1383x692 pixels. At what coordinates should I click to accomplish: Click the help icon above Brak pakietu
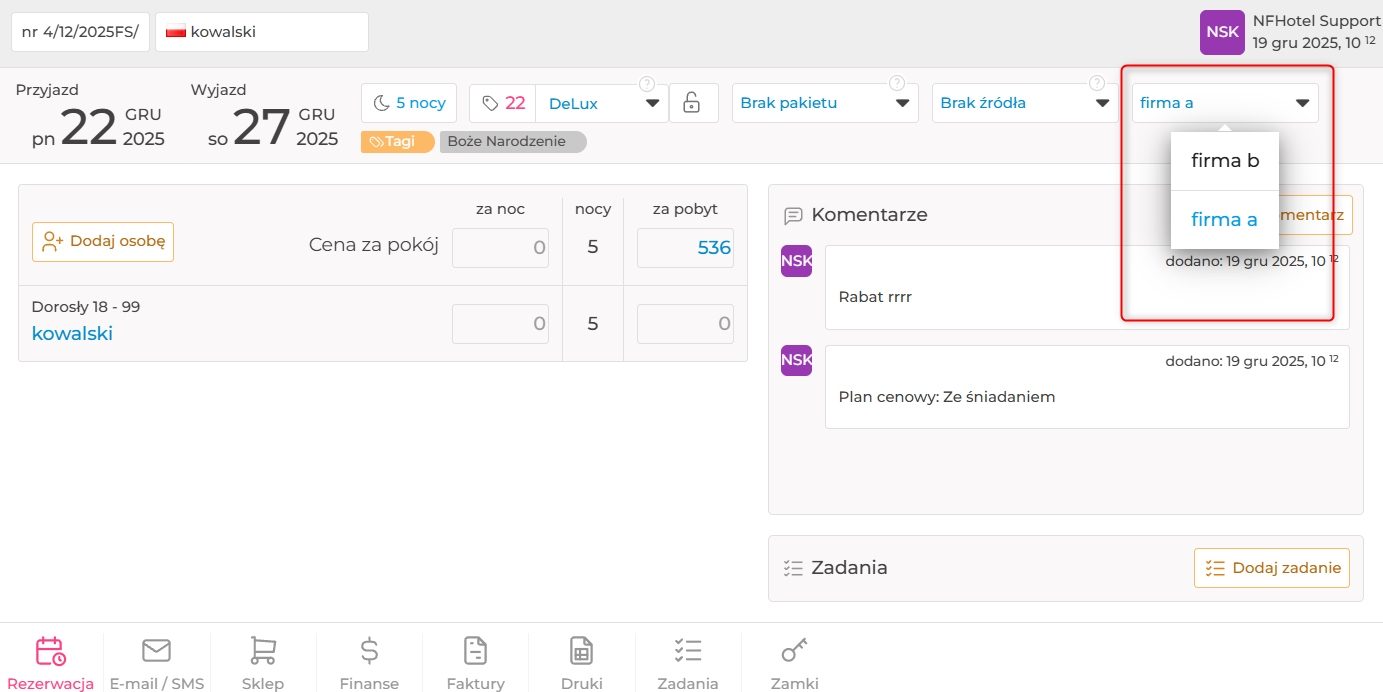(897, 84)
